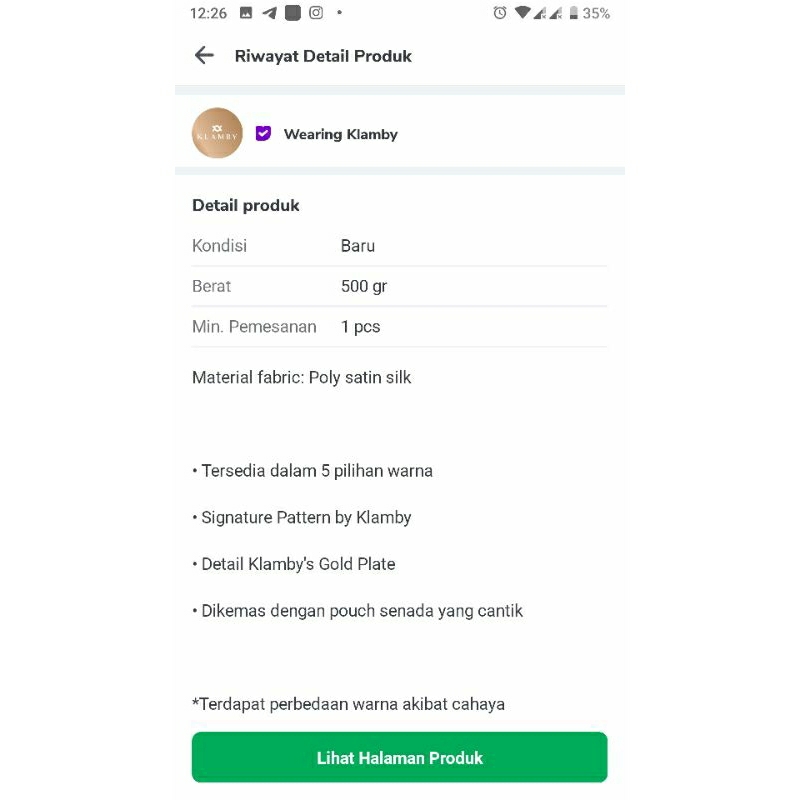
Task: Tap the back arrow icon
Action: 204,56
